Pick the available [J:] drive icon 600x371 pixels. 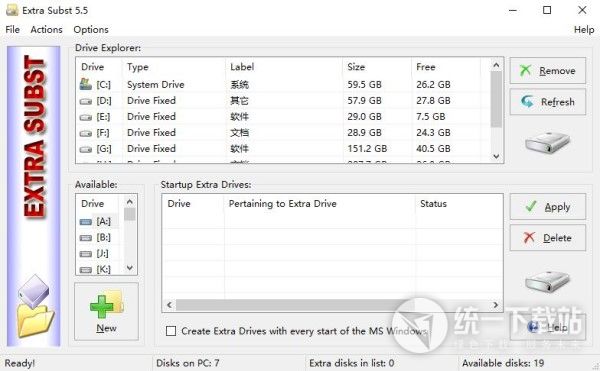click(86, 254)
